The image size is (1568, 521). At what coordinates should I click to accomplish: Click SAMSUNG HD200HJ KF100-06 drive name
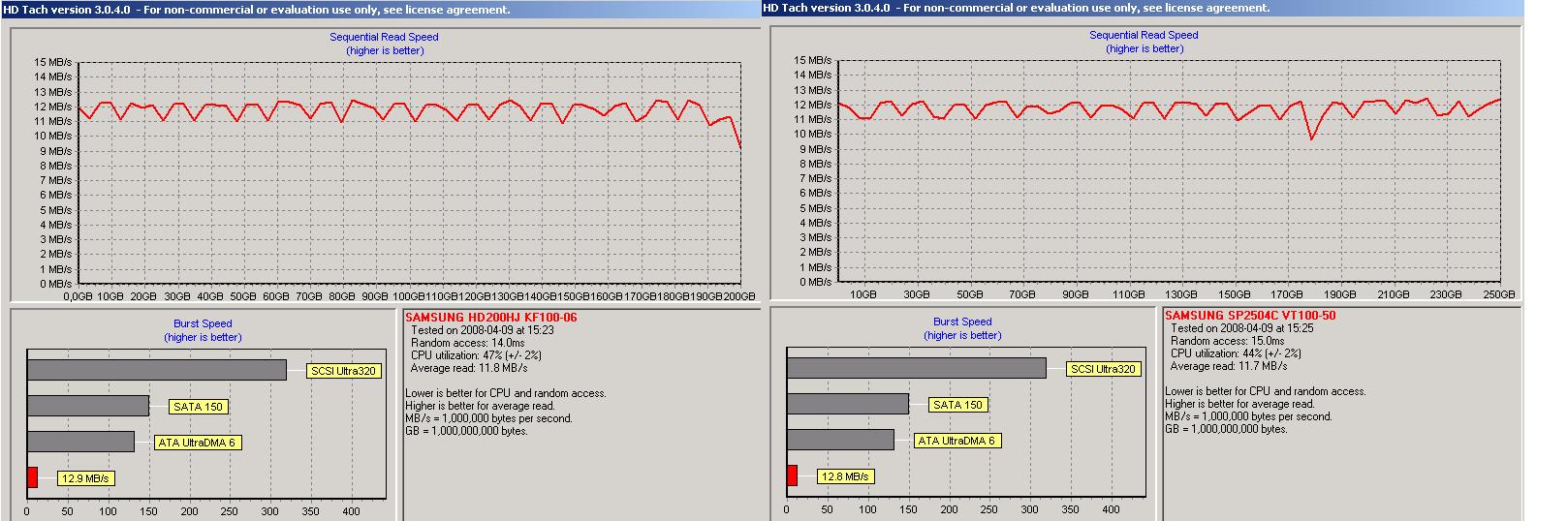(x=491, y=318)
